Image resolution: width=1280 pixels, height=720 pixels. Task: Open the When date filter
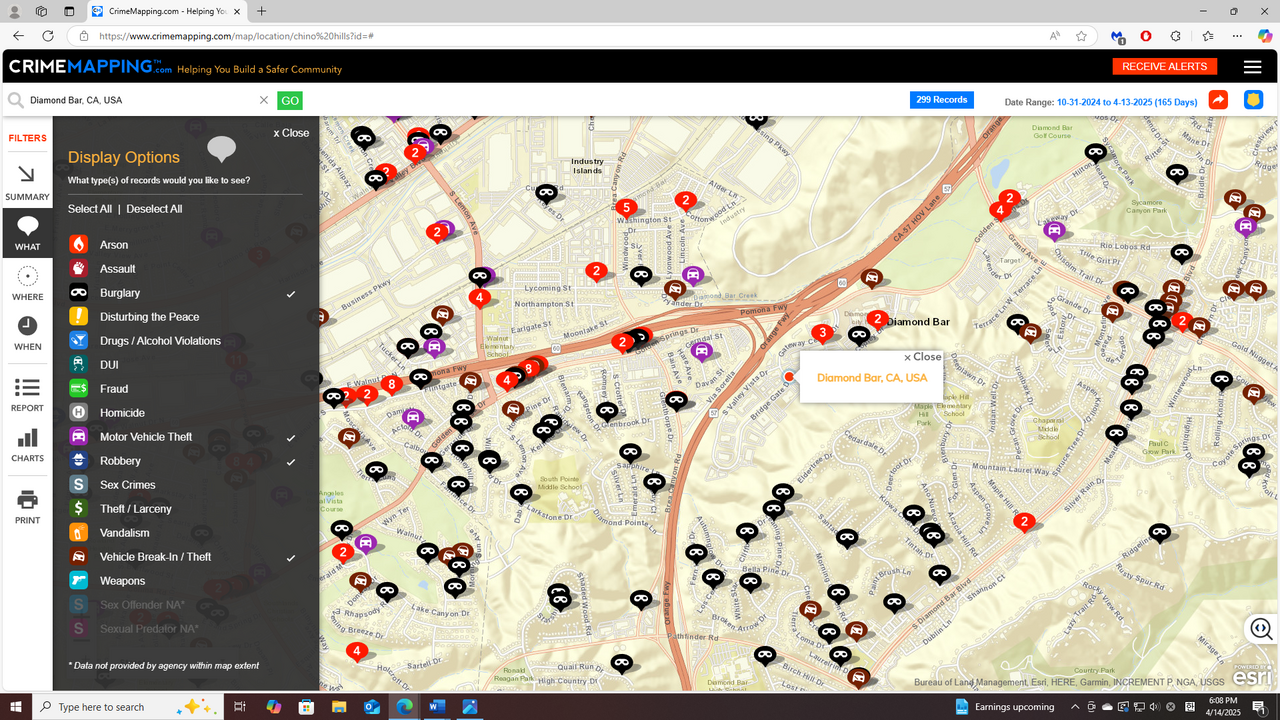[x=27, y=333]
